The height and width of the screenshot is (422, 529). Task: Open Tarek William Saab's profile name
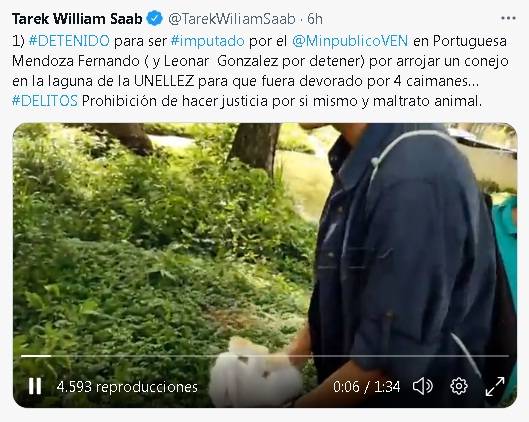point(77,19)
